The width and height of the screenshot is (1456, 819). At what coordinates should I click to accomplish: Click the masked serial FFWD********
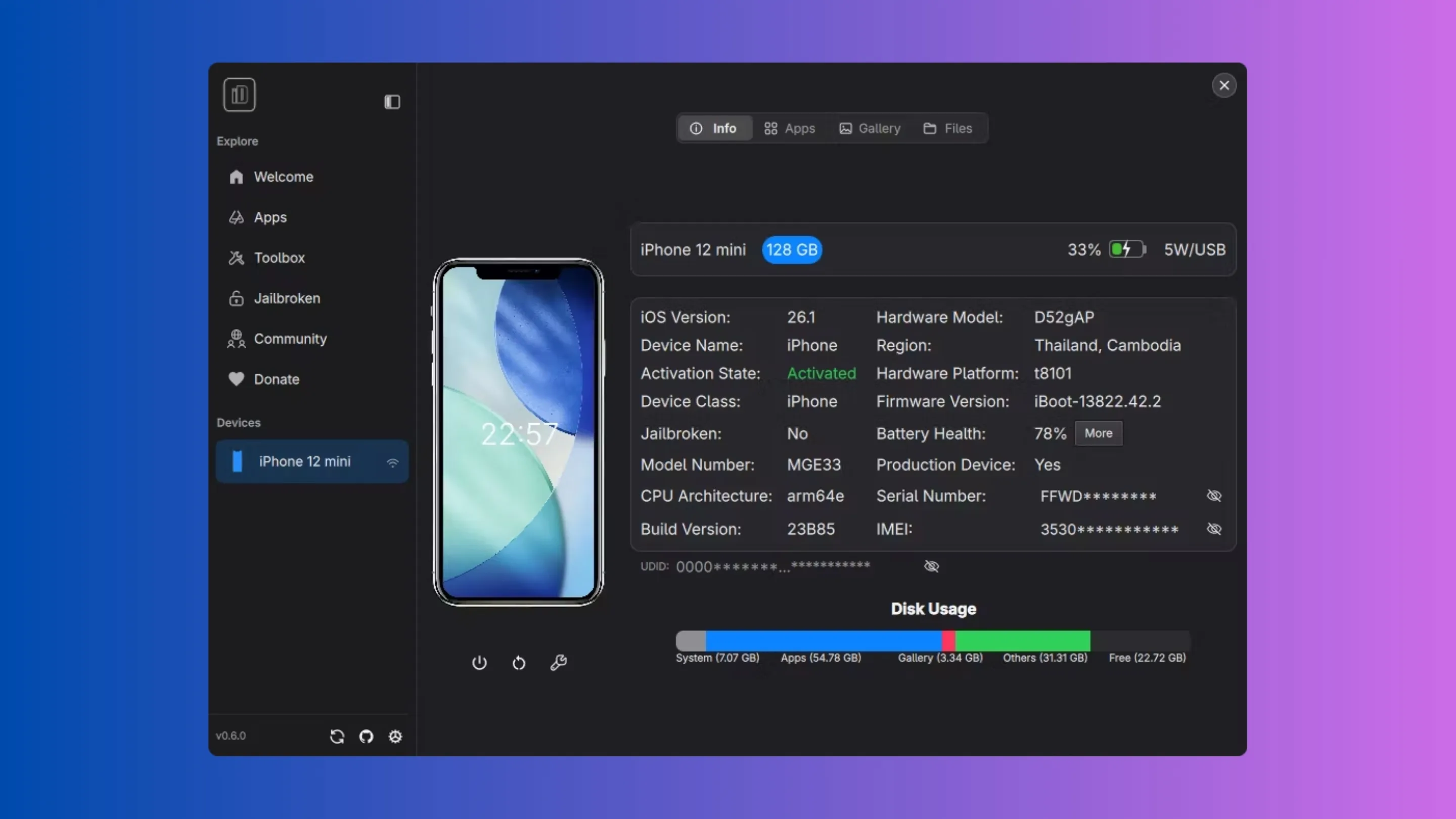click(1098, 497)
